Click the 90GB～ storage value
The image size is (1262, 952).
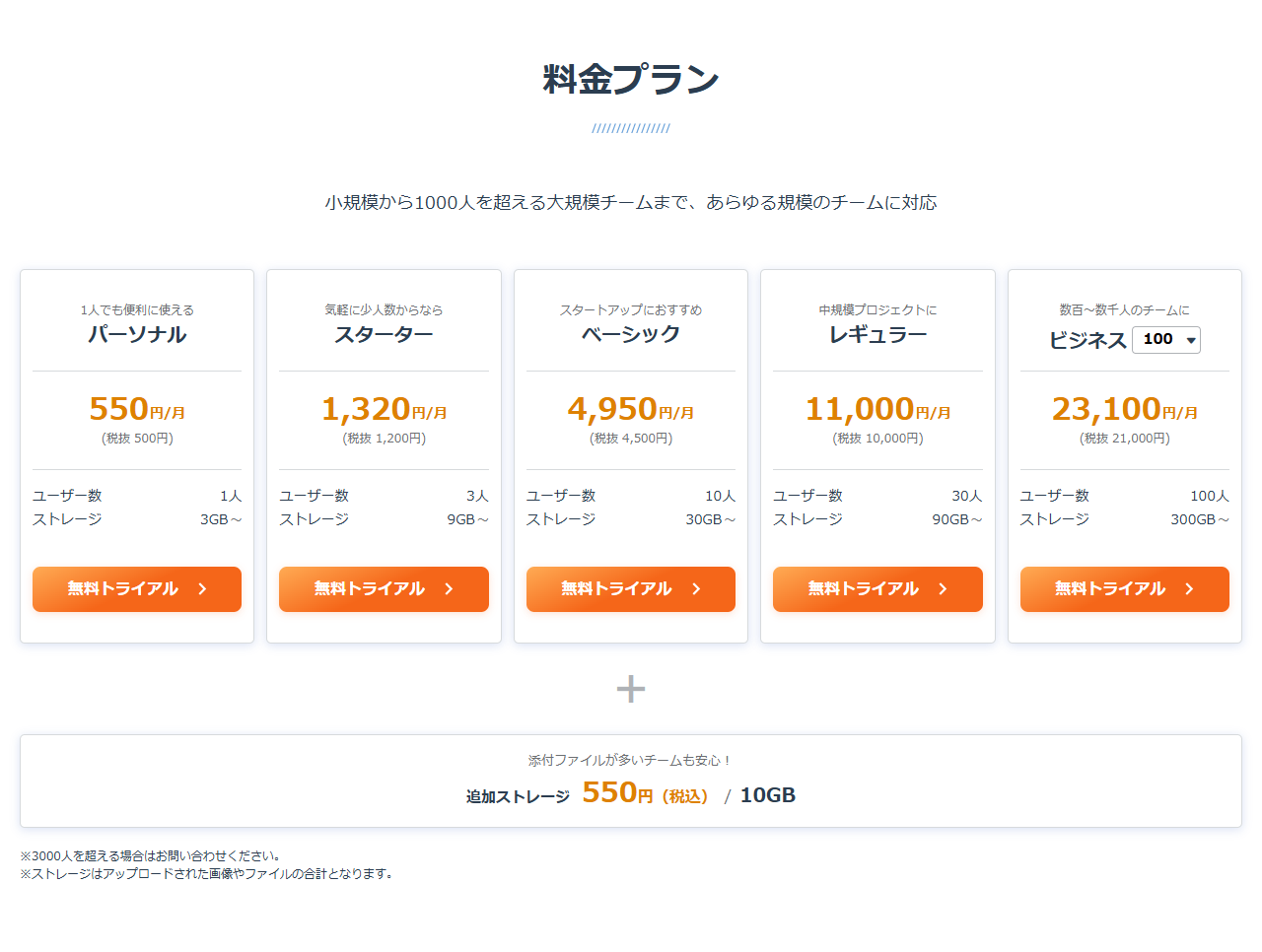(957, 519)
